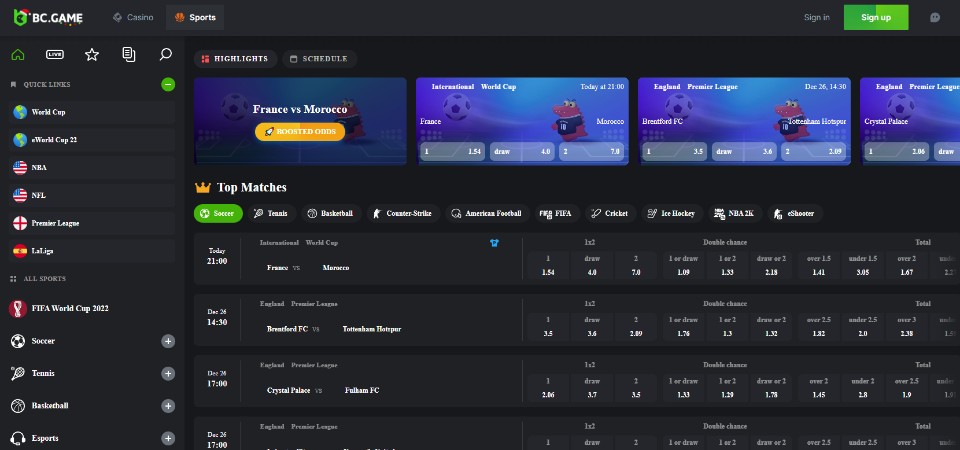960x450 pixels.
Task: Click the Boosted Odds button
Action: pos(300,132)
